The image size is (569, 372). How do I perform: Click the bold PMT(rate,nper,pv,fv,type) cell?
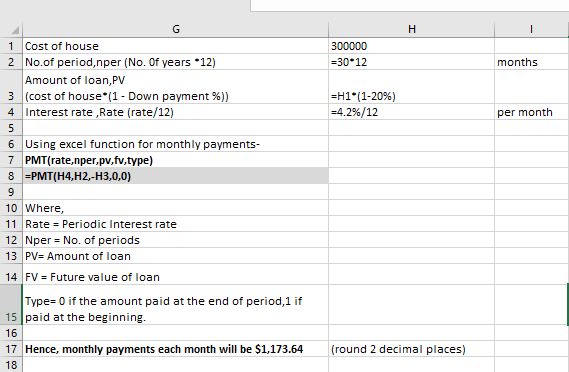[x=176, y=160]
